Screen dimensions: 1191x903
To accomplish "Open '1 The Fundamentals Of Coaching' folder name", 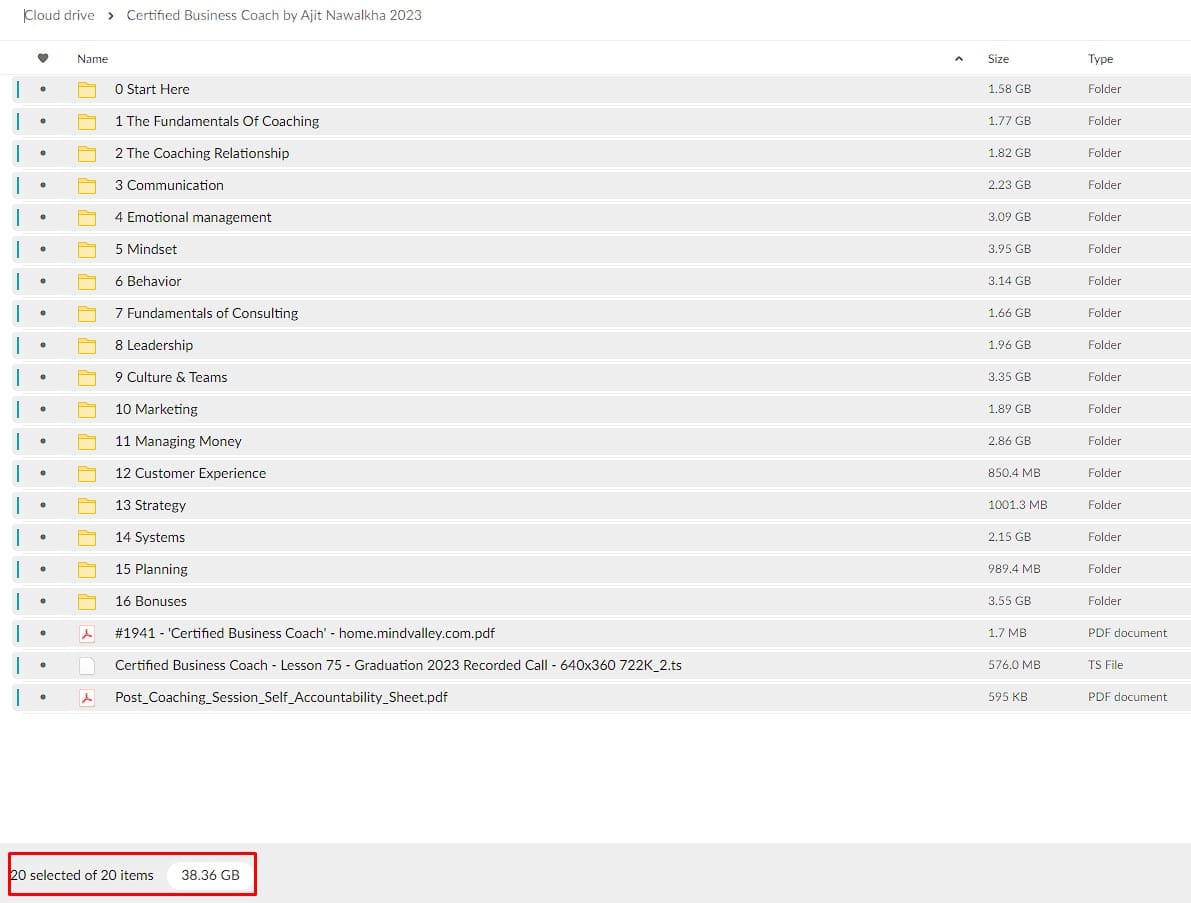I will [x=217, y=122].
